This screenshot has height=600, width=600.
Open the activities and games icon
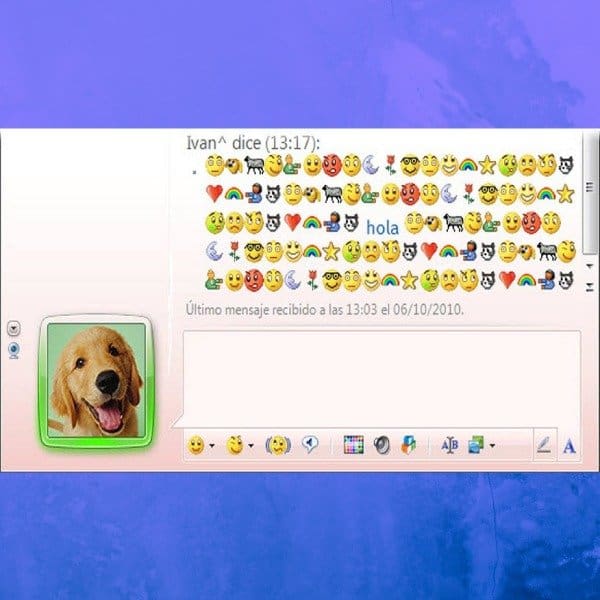pos(408,445)
